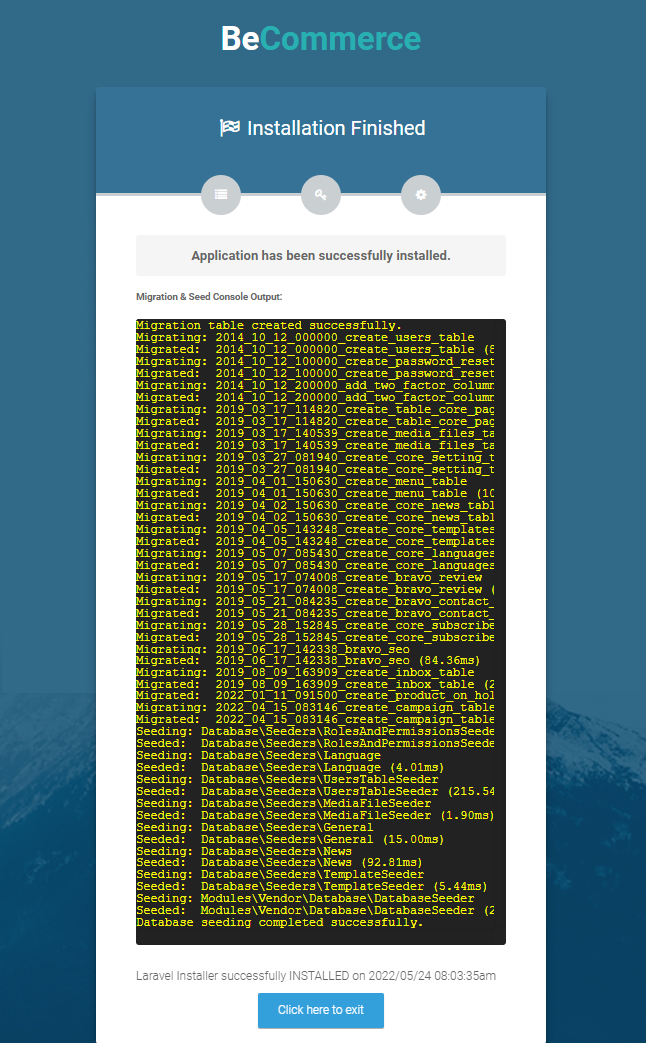Click "Database seeding completed successfully" console line

pyautogui.click(x=279, y=923)
